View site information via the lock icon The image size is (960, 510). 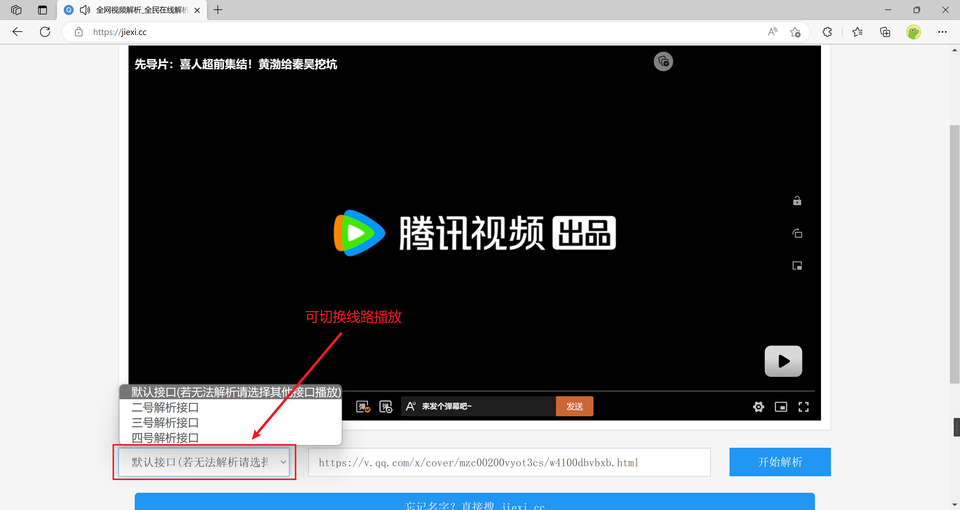[x=78, y=32]
